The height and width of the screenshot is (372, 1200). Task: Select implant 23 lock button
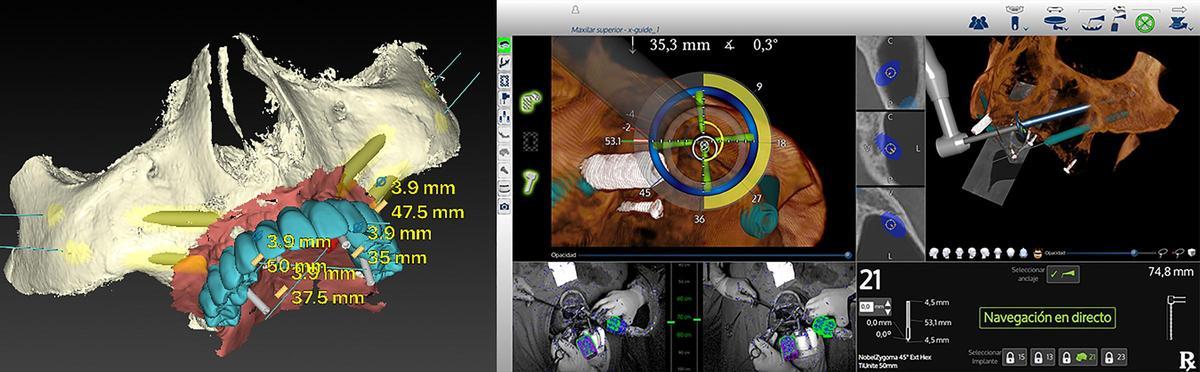(1115, 357)
